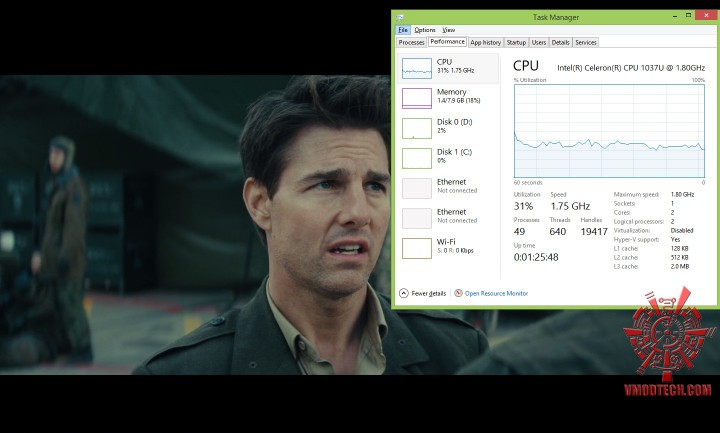Screen dimensions: 720x433
Task: Click the processes count 49
Action: (519, 232)
